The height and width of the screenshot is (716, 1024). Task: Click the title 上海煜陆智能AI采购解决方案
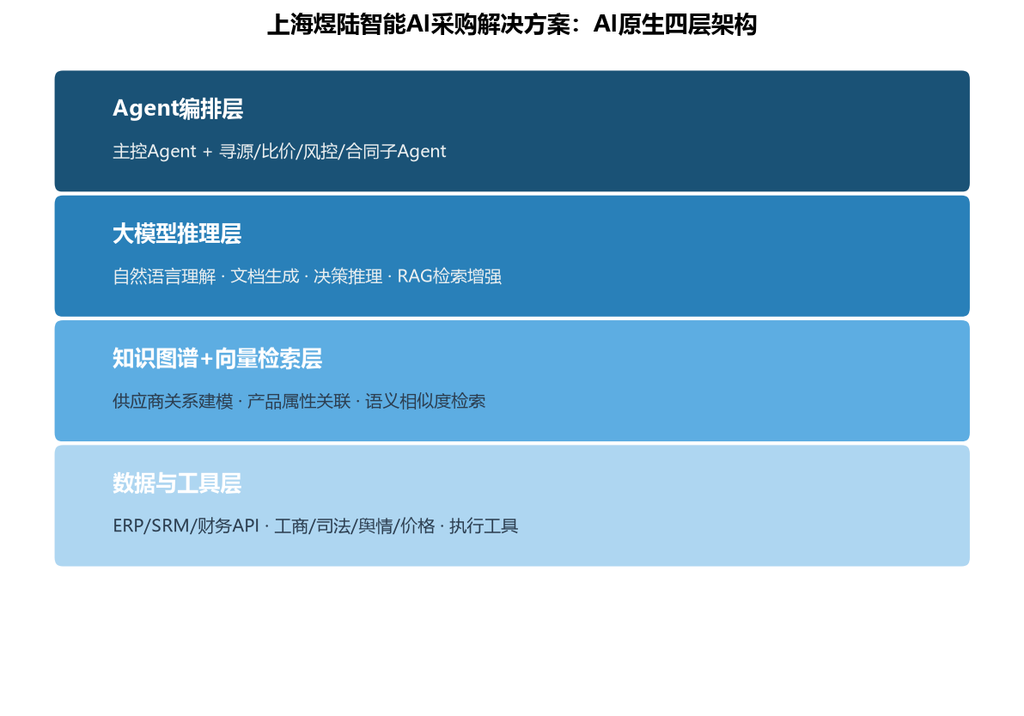click(512, 25)
